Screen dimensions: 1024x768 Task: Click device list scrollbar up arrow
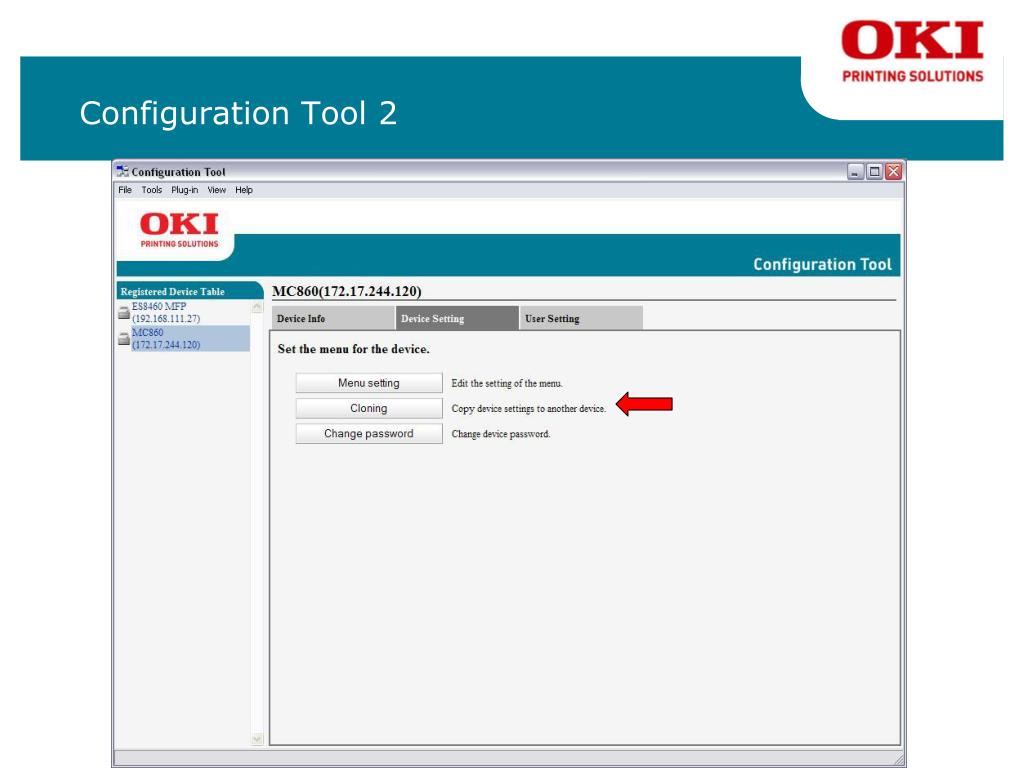point(257,307)
